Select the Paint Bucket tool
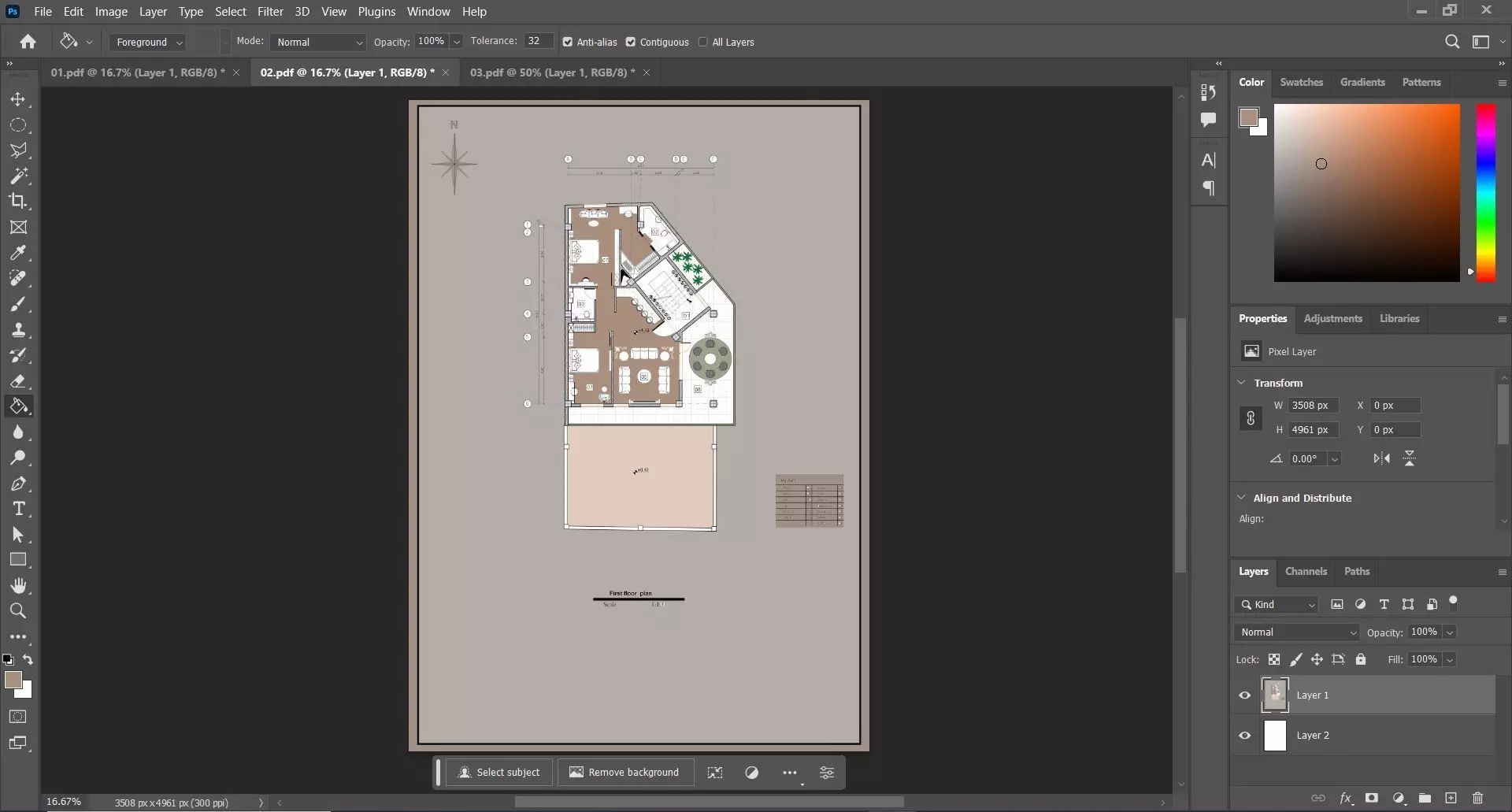The width and height of the screenshot is (1512, 812). click(x=18, y=406)
